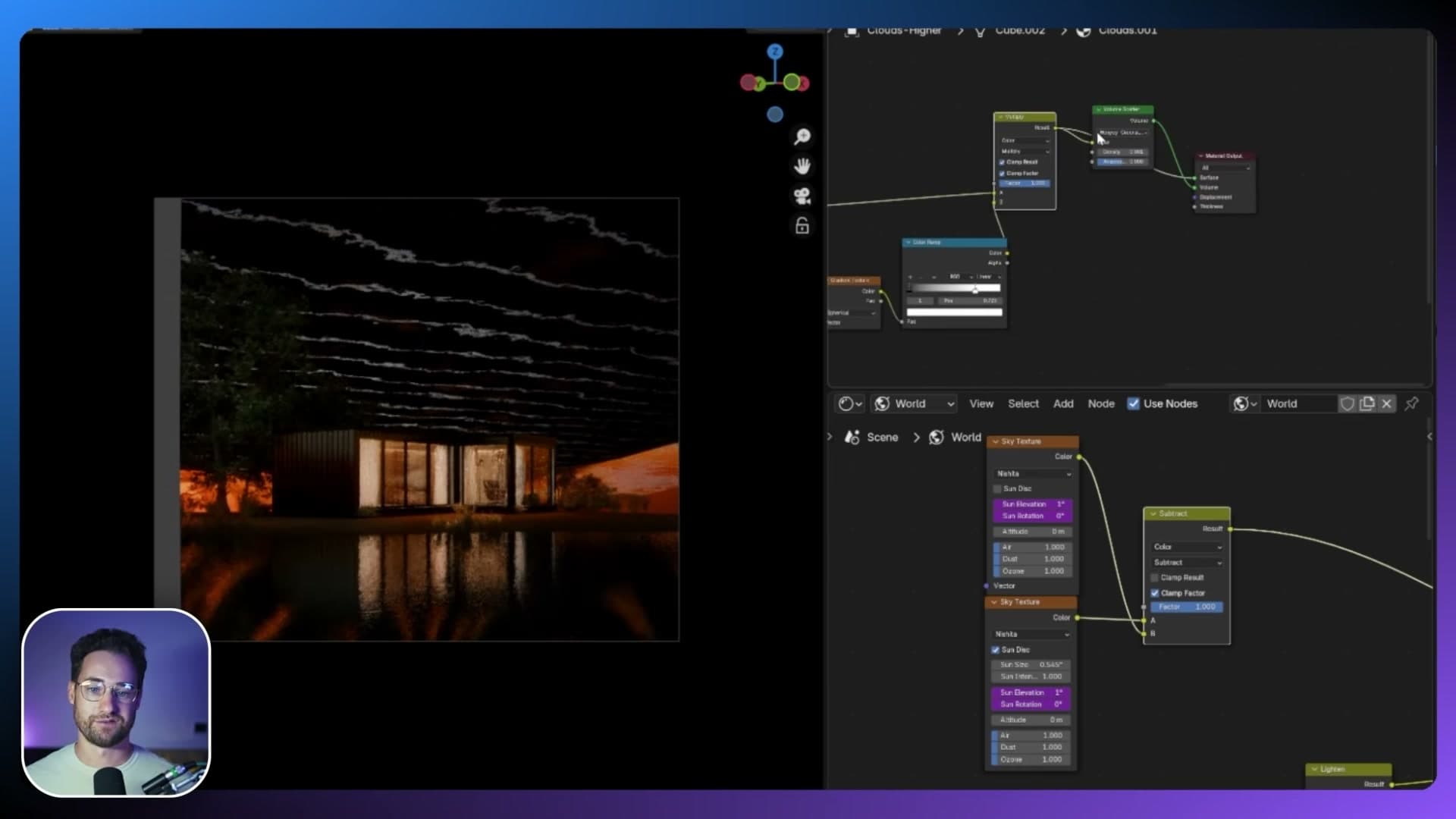Click the zoom magnifier icon in the viewport
The height and width of the screenshot is (819, 1456).
click(x=802, y=136)
